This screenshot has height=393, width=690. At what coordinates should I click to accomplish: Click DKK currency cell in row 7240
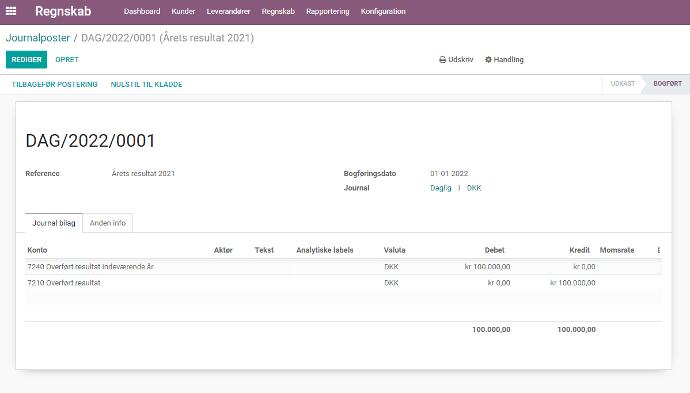pos(391,267)
